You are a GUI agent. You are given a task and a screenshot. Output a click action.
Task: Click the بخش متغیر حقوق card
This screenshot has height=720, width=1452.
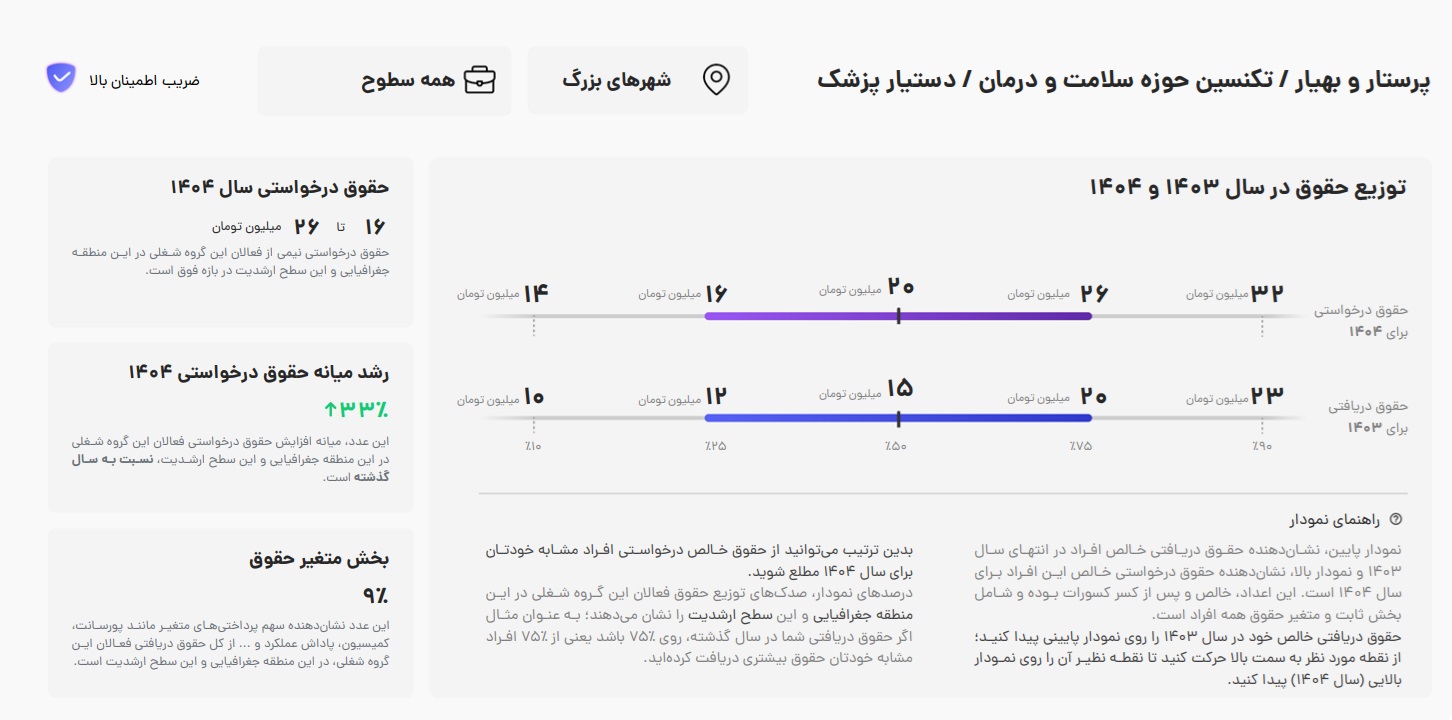(x=231, y=612)
